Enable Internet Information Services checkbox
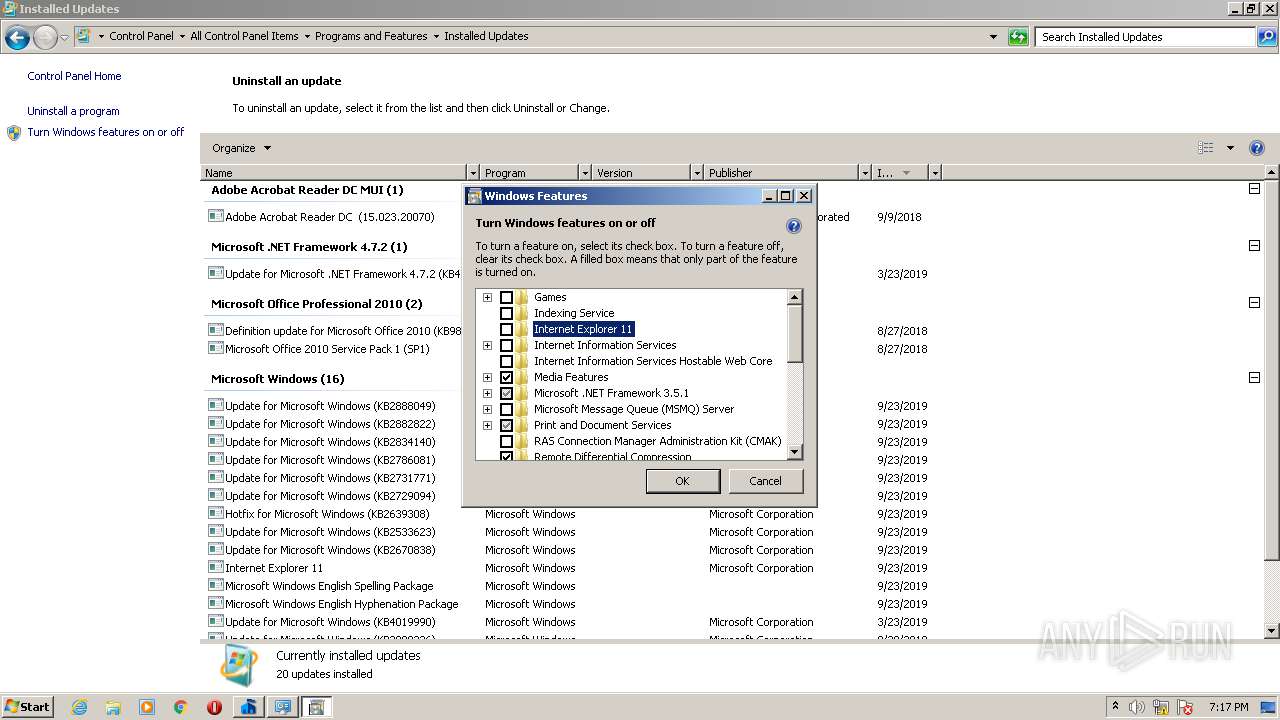 point(506,345)
